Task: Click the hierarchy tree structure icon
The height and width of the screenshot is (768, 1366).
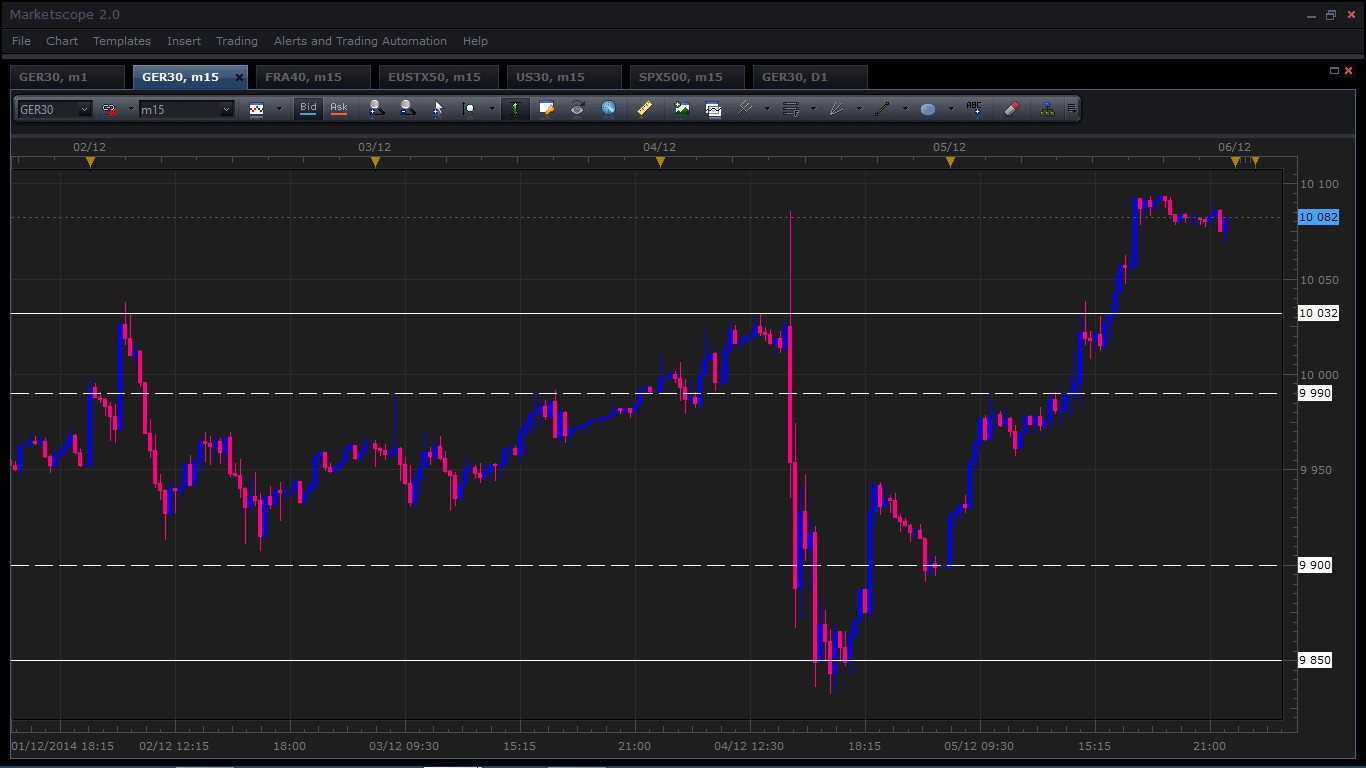Action: click(1047, 109)
